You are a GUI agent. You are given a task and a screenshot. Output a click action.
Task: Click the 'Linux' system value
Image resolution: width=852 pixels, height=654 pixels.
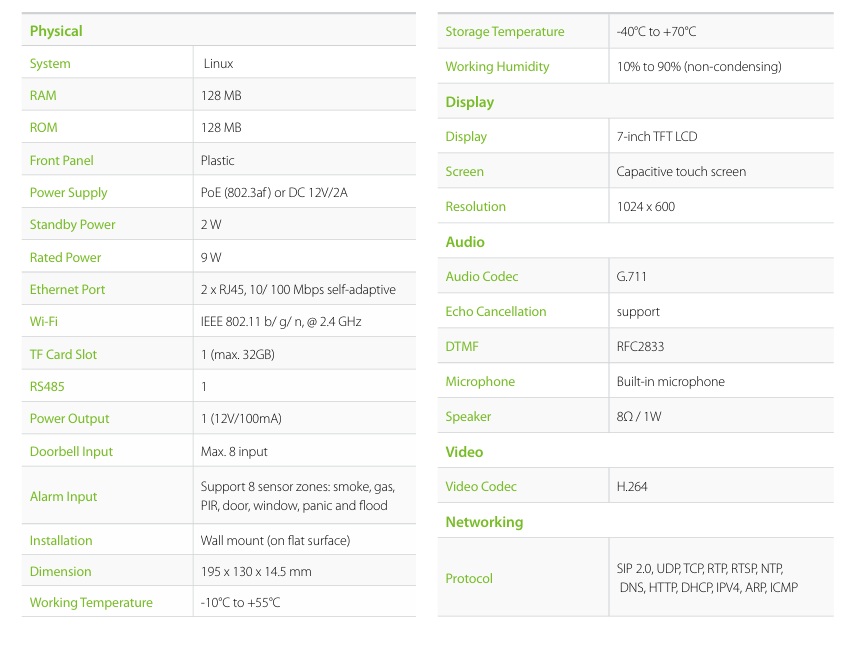click(x=218, y=64)
